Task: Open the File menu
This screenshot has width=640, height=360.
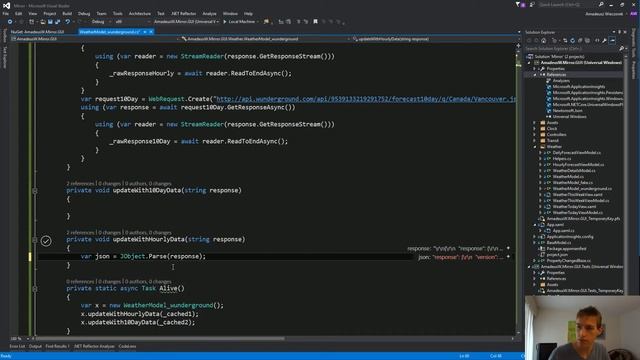Action: pos(6,13)
